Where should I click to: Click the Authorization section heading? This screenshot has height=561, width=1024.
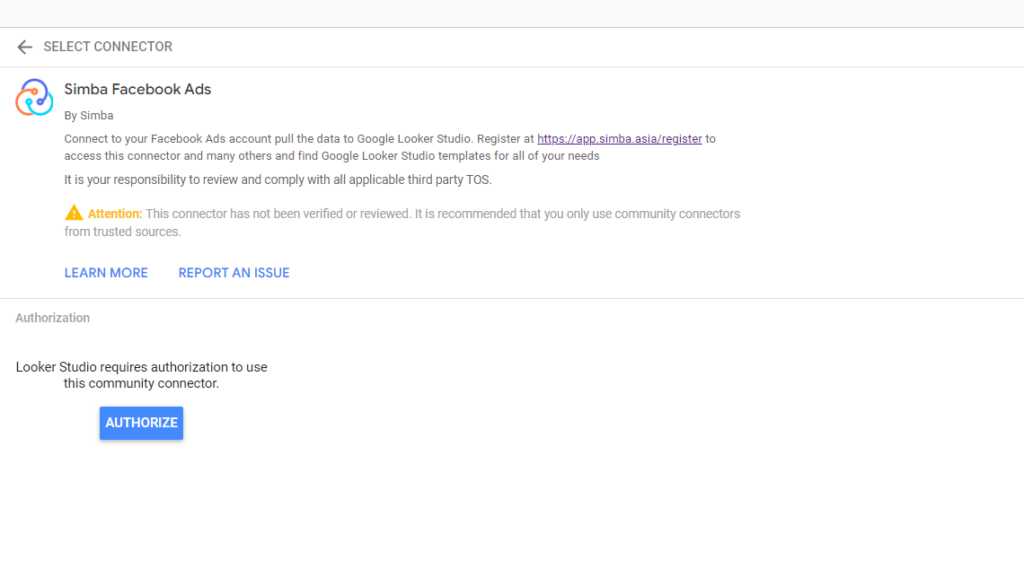coord(53,318)
